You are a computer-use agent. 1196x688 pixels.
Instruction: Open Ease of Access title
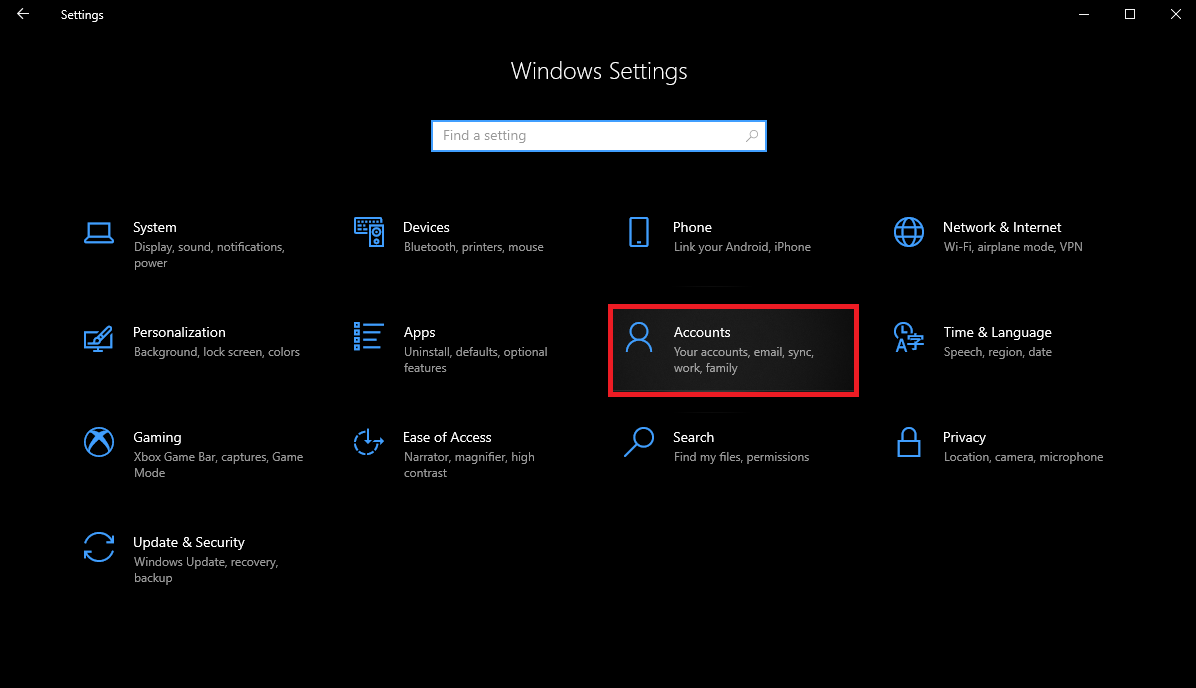447,438
